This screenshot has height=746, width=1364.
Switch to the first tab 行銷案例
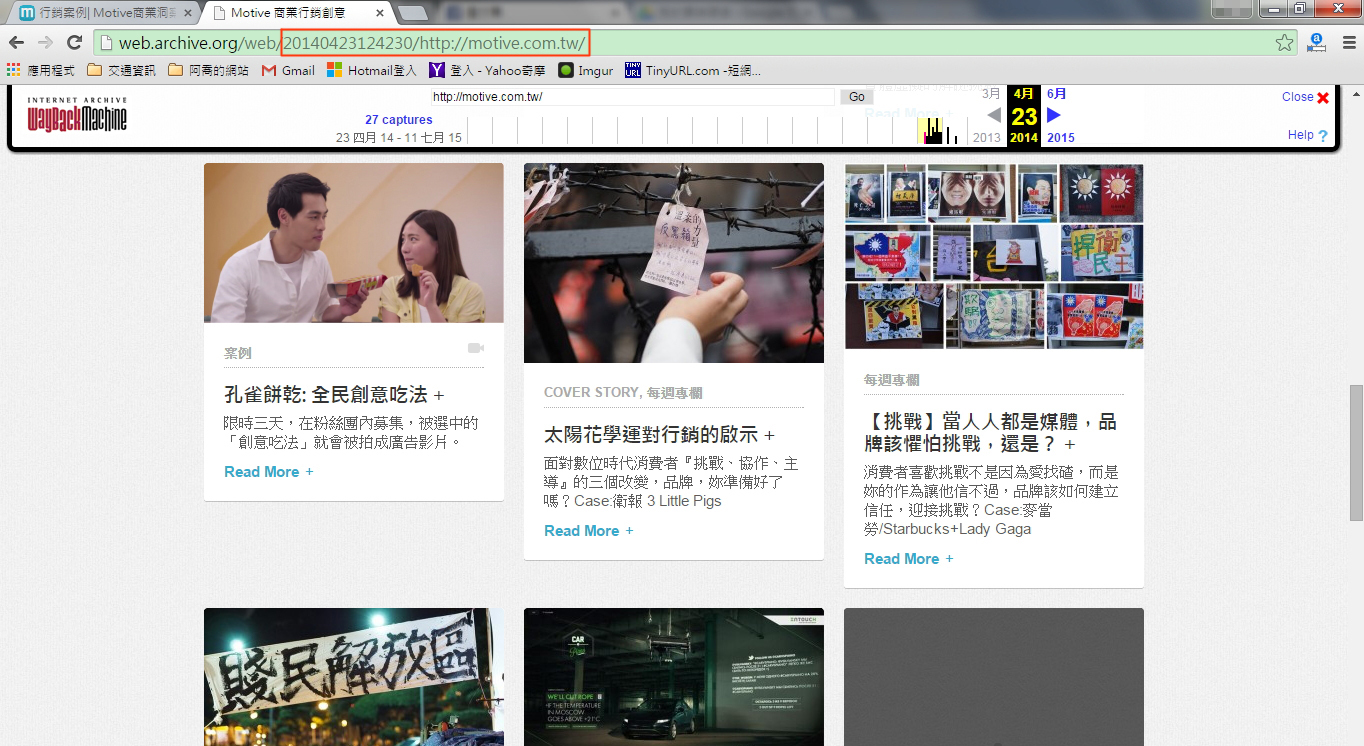100,13
